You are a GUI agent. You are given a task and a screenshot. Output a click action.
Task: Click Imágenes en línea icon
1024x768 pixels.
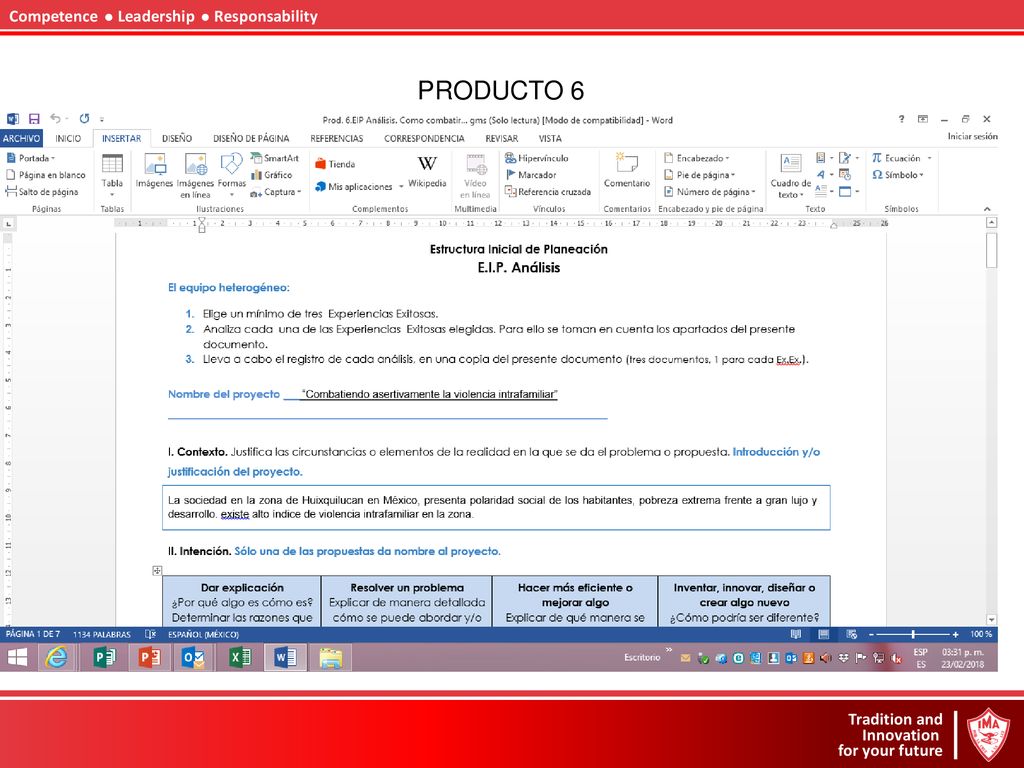[195, 175]
